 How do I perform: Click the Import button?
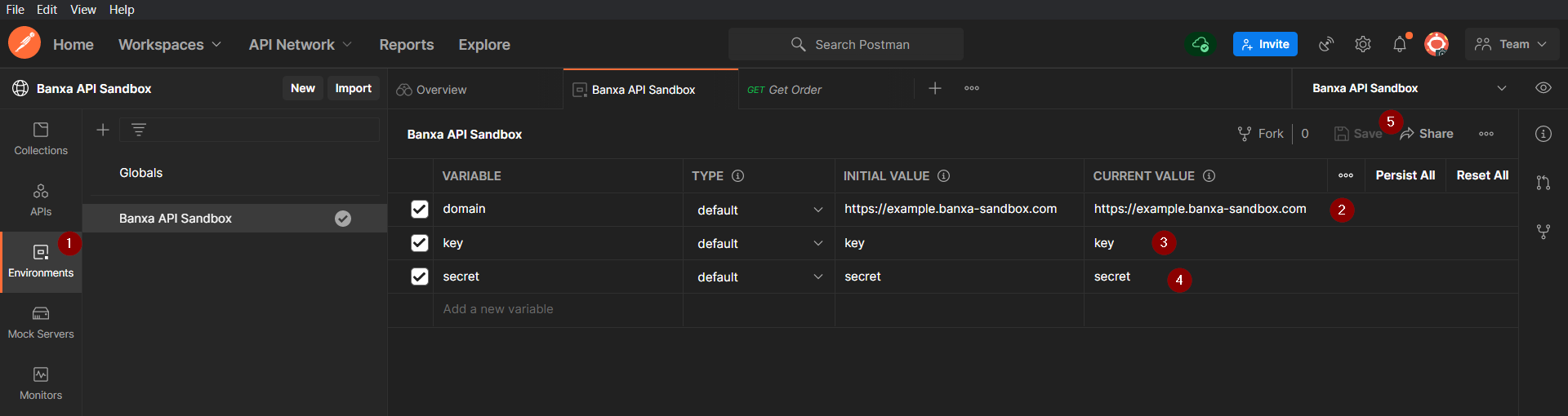(354, 88)
